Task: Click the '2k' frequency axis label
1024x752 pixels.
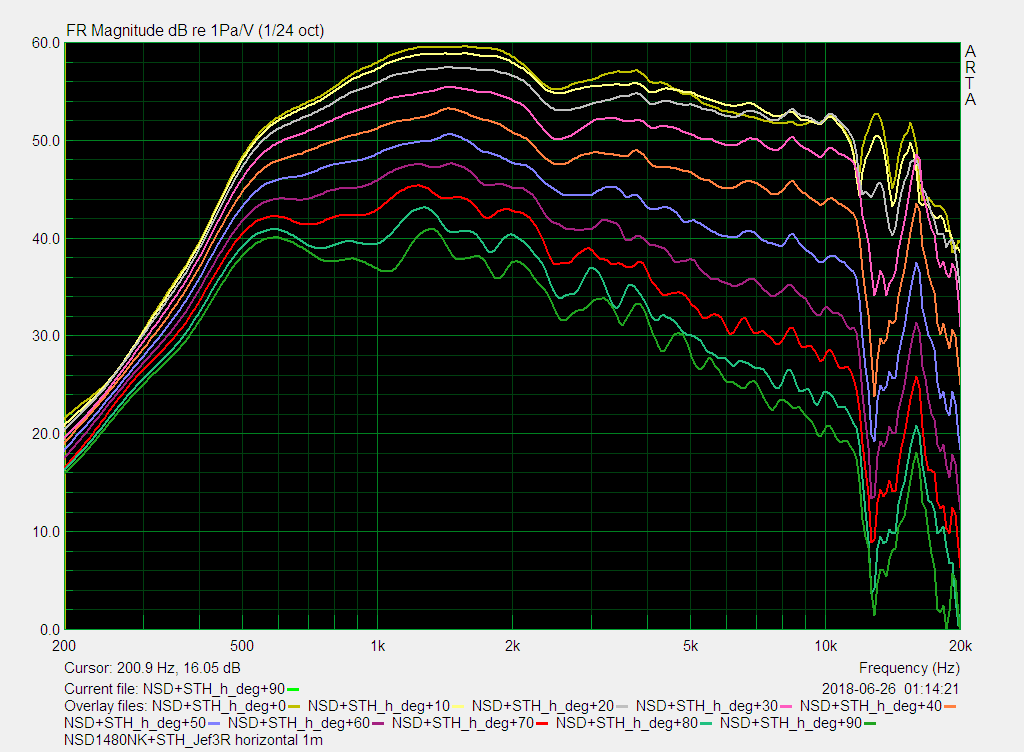Action: [x=513, y=646]
